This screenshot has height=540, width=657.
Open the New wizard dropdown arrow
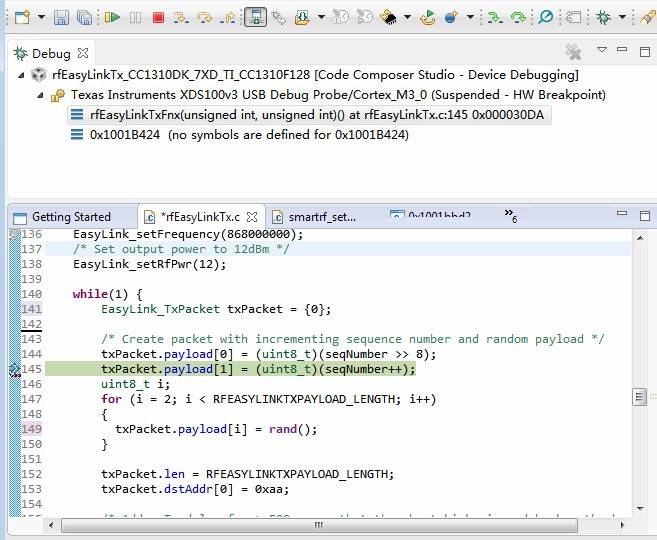[x=41, y=18]
